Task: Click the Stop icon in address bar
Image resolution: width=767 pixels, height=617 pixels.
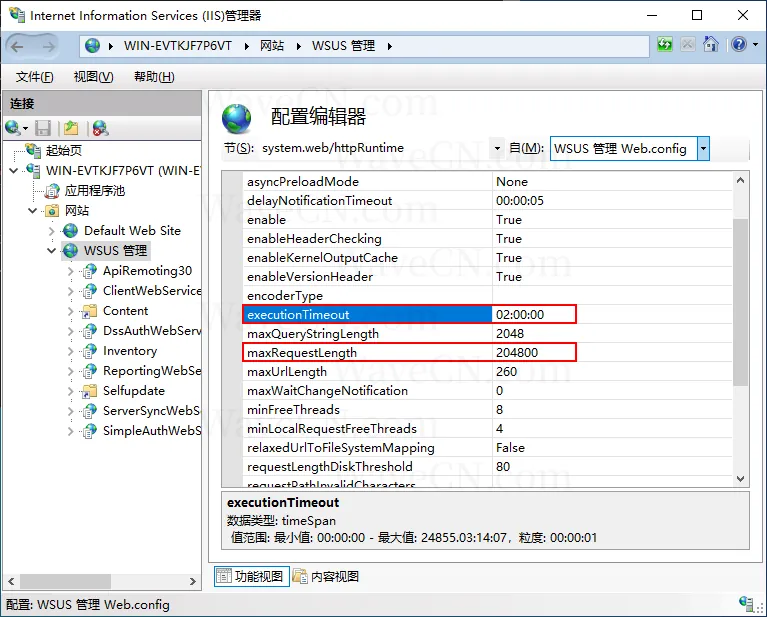Action: tap(687, 45)
